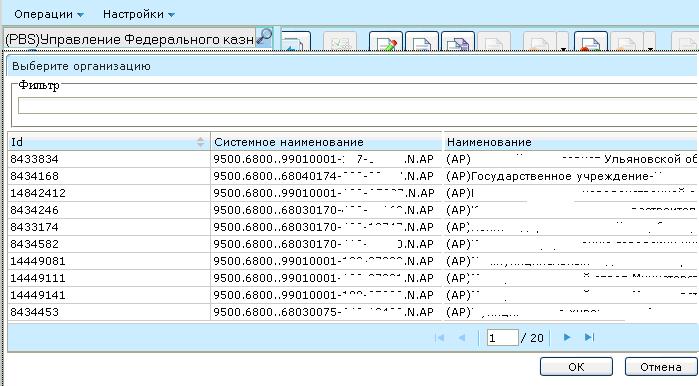Select the row with Id 14449111

click(x=353, y=278)
